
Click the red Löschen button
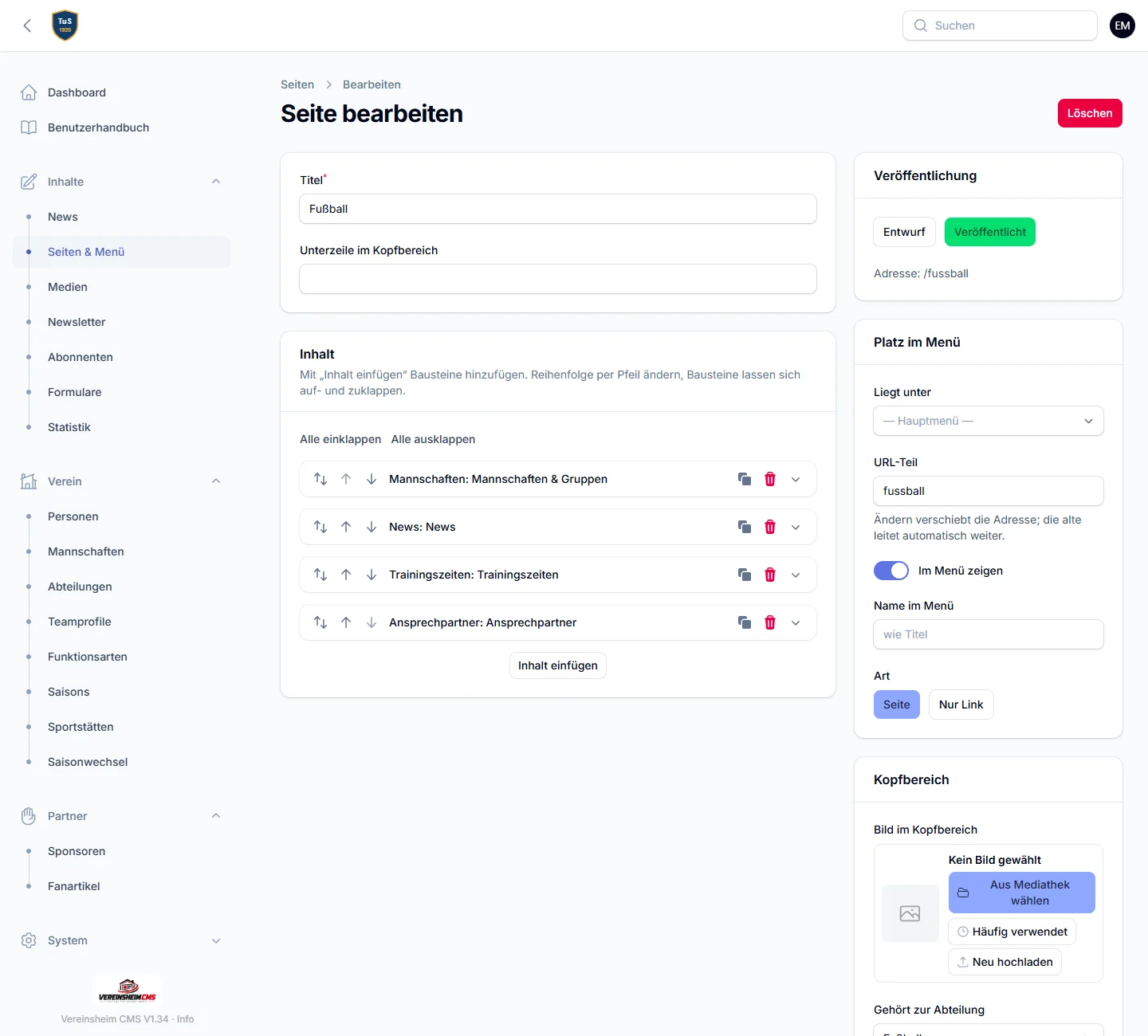click(1090, 113)
